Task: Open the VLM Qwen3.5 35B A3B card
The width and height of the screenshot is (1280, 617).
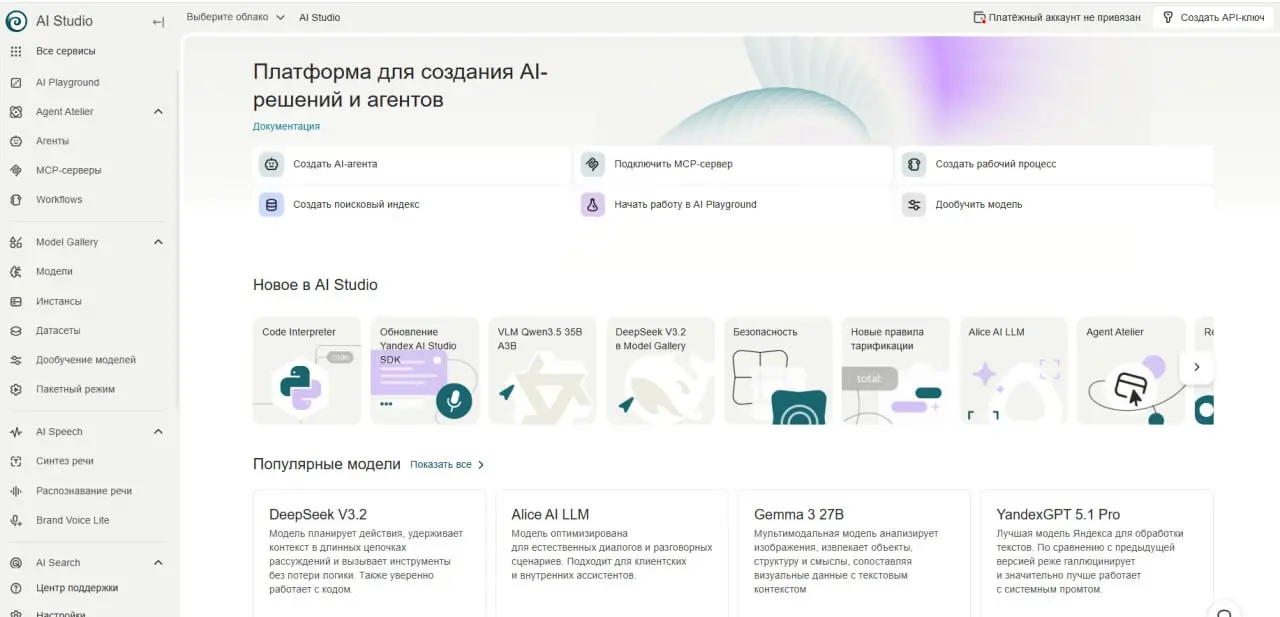Action: (x=542, y=370)
